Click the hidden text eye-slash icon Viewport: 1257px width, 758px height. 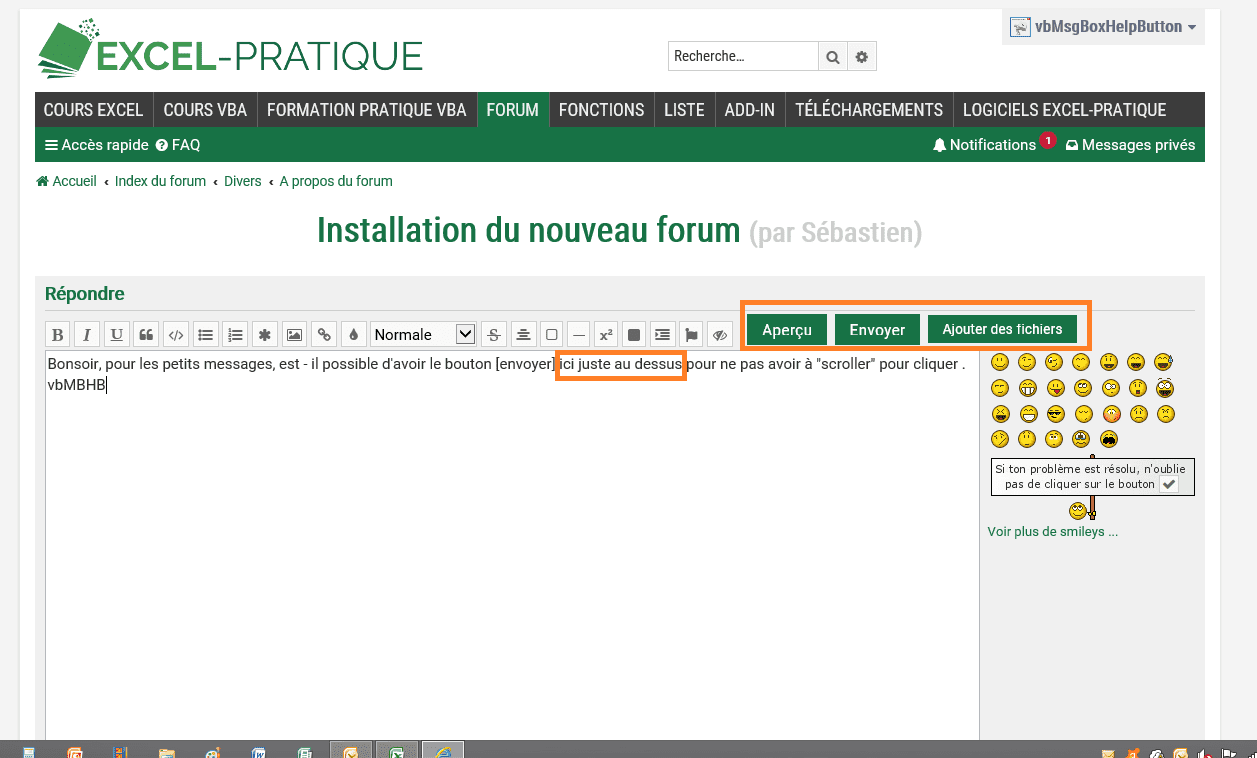720,335
